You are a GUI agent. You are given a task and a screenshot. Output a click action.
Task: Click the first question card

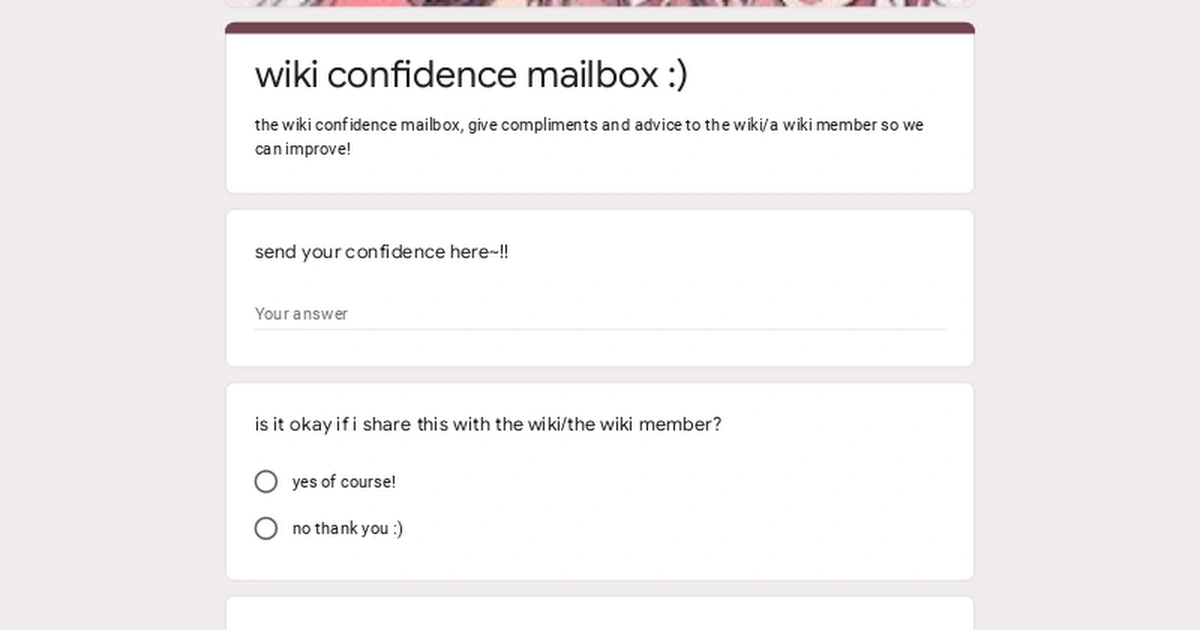(x=600, y=287)
